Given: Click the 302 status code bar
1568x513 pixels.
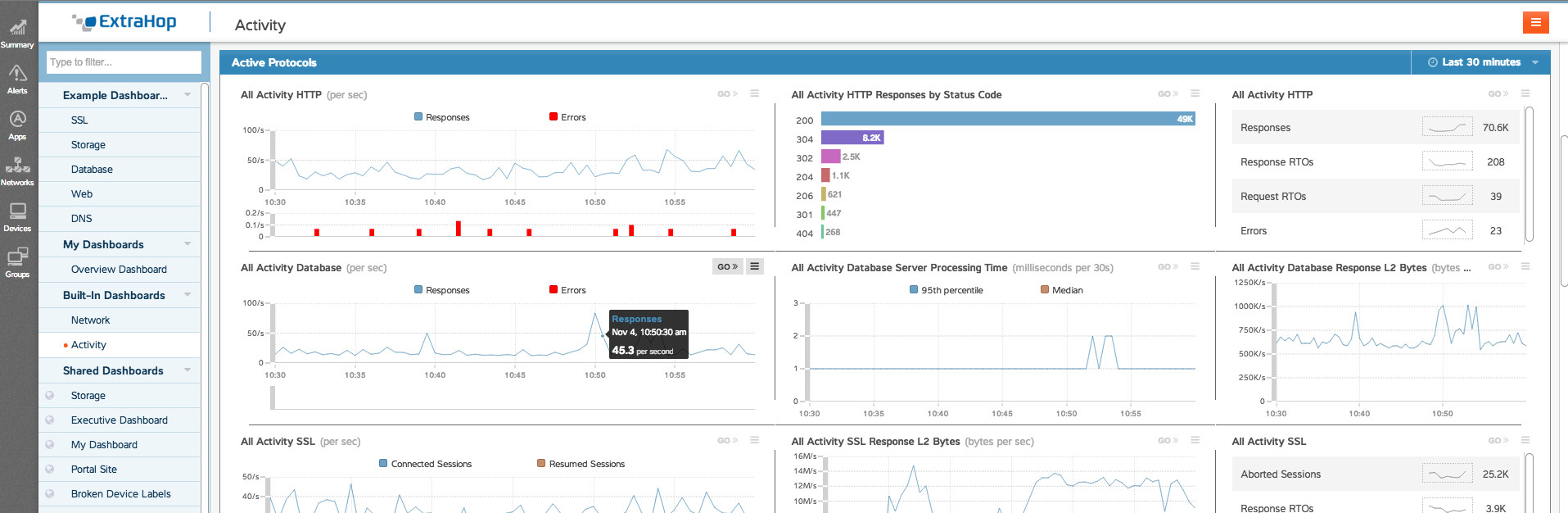Looking at the screenshot, I should (831, 157).
